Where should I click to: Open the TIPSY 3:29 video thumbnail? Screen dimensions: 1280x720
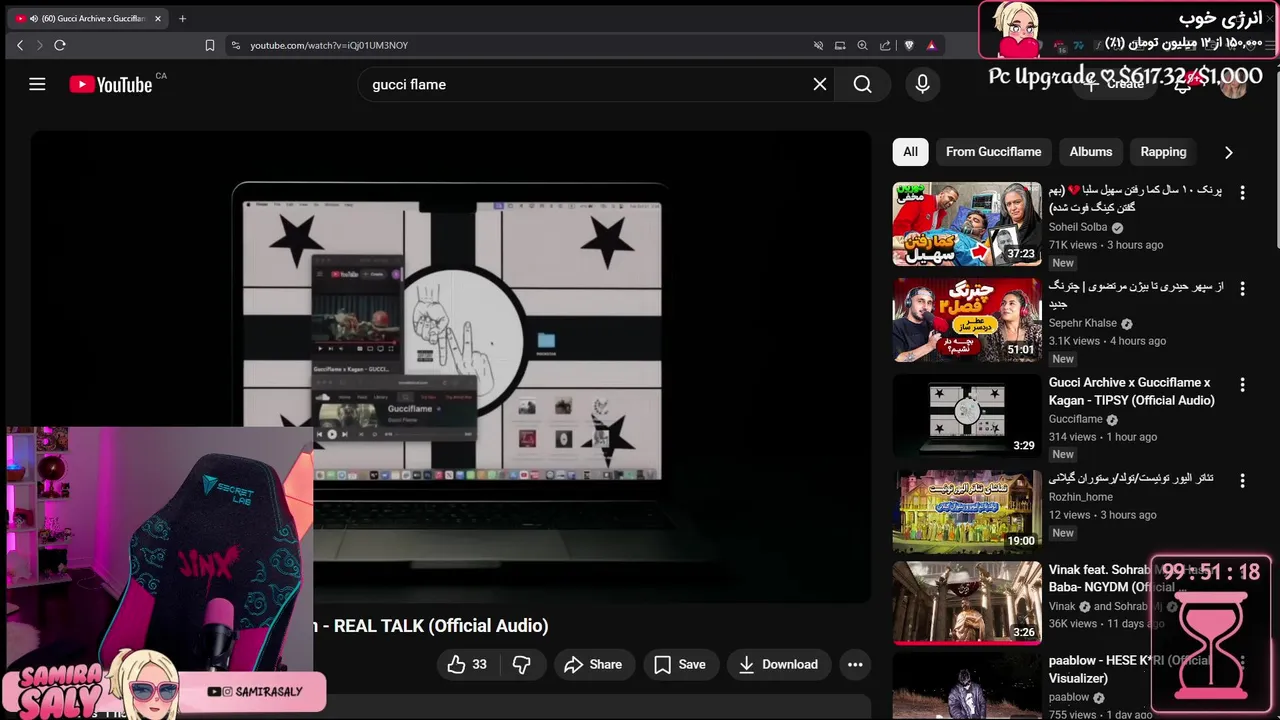[967, 415]
